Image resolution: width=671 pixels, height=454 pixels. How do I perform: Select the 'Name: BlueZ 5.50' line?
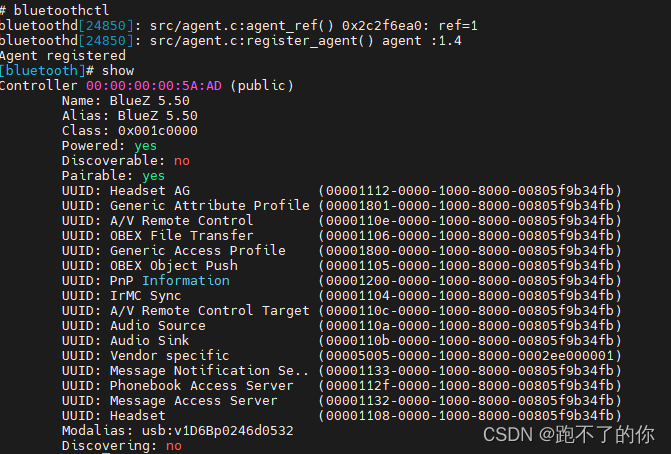(126, 101)
